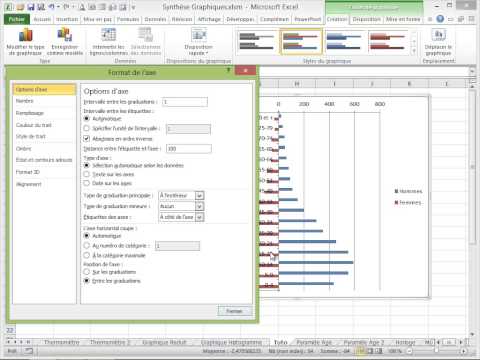Click Distance entre l'étiquette et l'axe field

click(189, 149)
